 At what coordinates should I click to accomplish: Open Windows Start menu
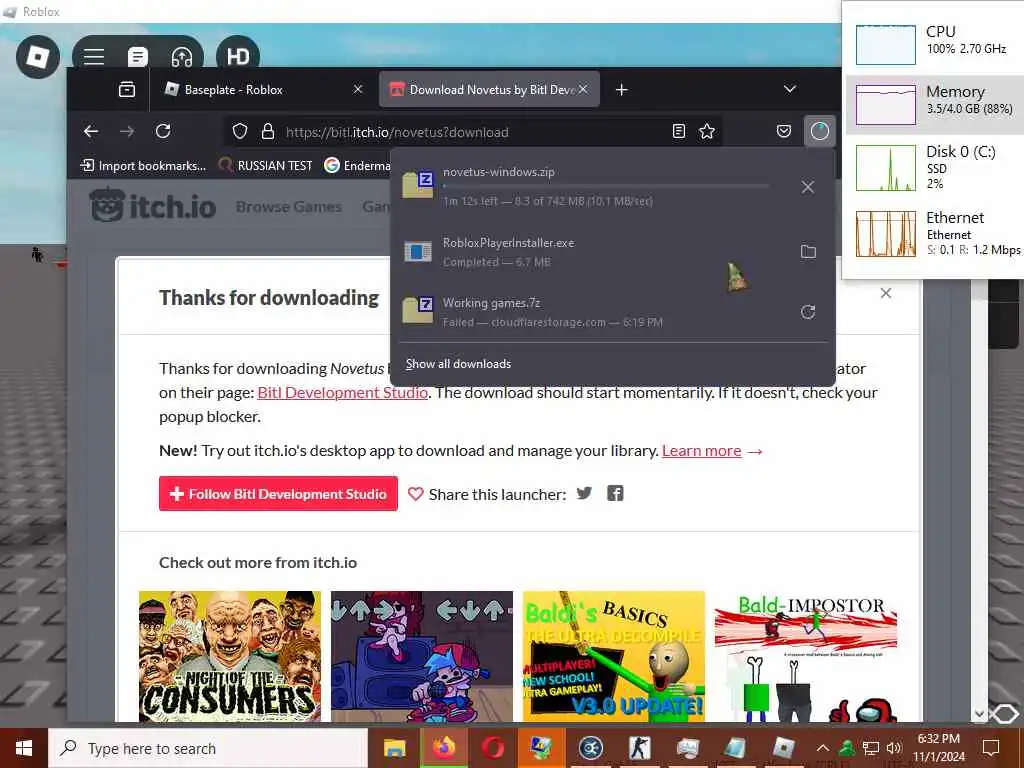[x=24, y=748]
